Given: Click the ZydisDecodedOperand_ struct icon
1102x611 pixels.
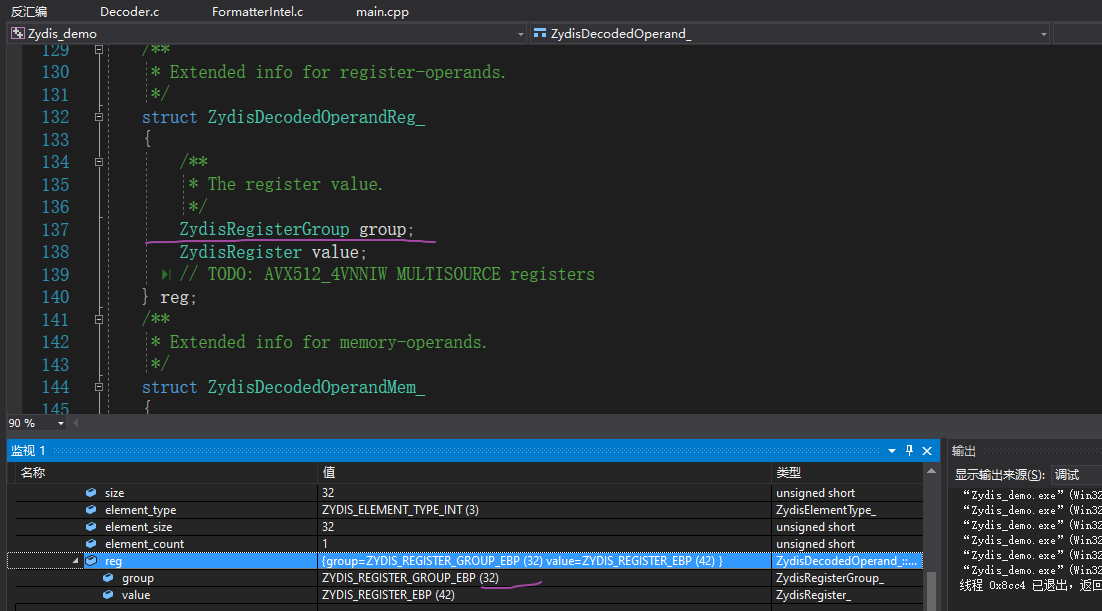Looking at the screenshot, I should tap(540, 33).
